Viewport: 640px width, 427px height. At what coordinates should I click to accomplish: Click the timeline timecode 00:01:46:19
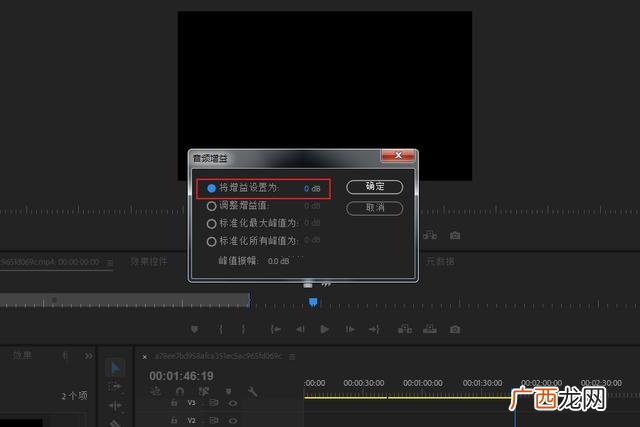[181, 376]
